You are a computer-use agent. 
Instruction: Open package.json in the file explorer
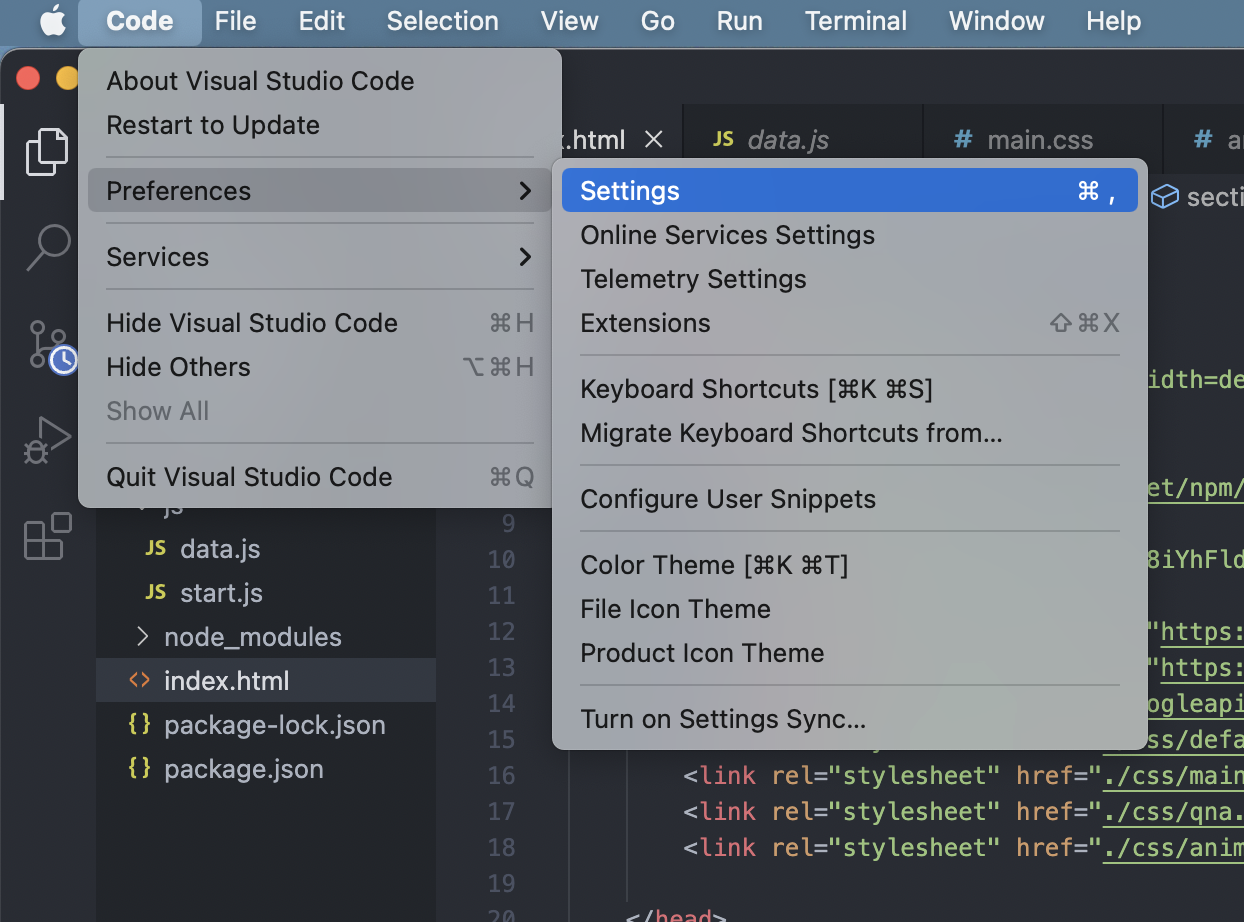243,769
